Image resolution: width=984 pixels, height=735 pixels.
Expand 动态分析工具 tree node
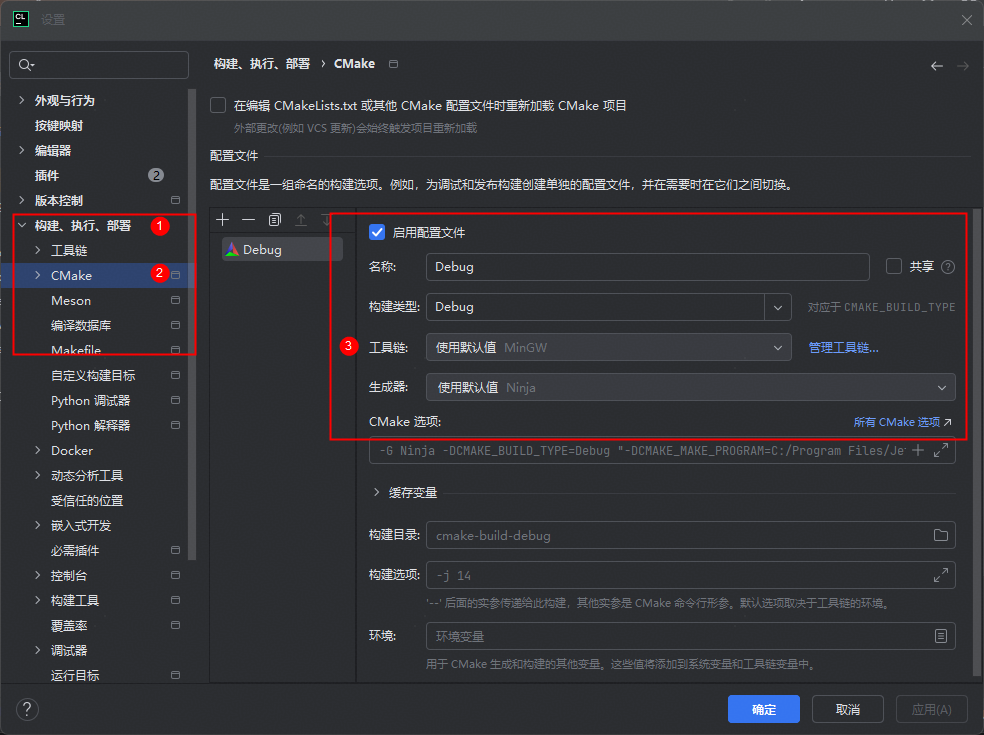click(38, 475)
